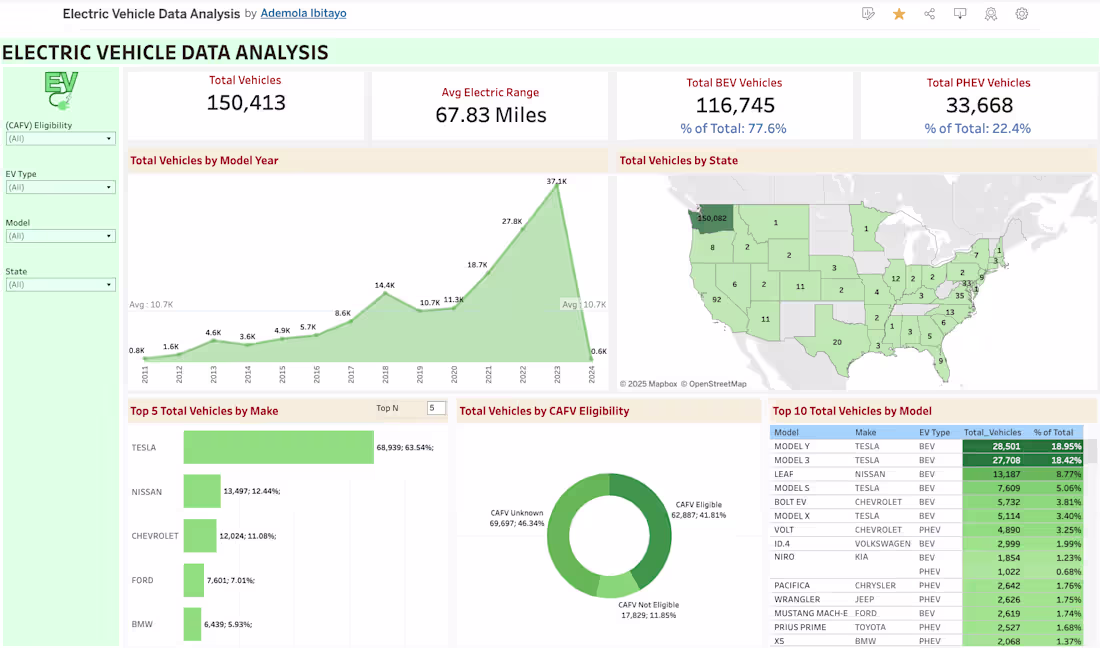Open the (CAFV) Eligibility dropdown
The width and height of the screenshot is (1100, 648).
click(60, 138)
